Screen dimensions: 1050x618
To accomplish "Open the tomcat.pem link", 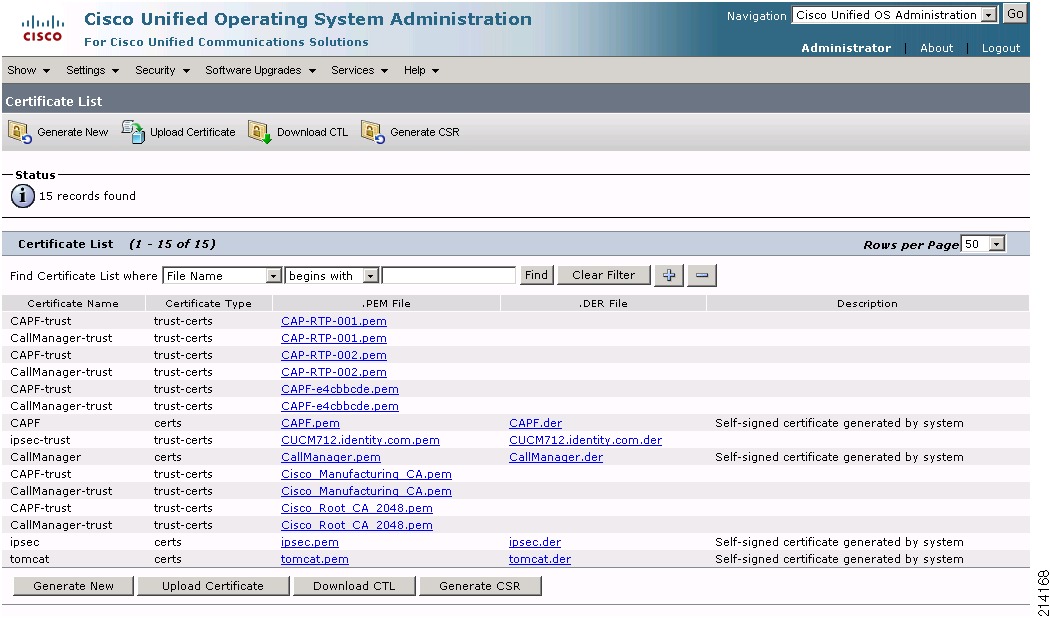I will [x=315, y=559].
